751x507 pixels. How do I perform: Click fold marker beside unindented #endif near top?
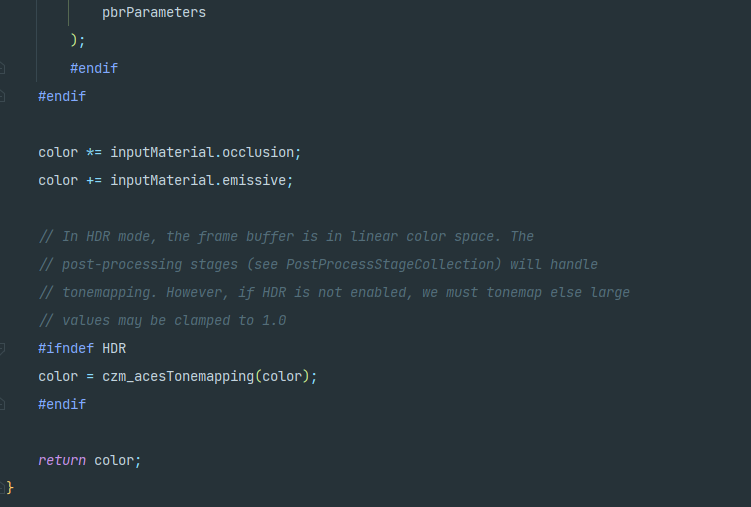pos(2,96)
